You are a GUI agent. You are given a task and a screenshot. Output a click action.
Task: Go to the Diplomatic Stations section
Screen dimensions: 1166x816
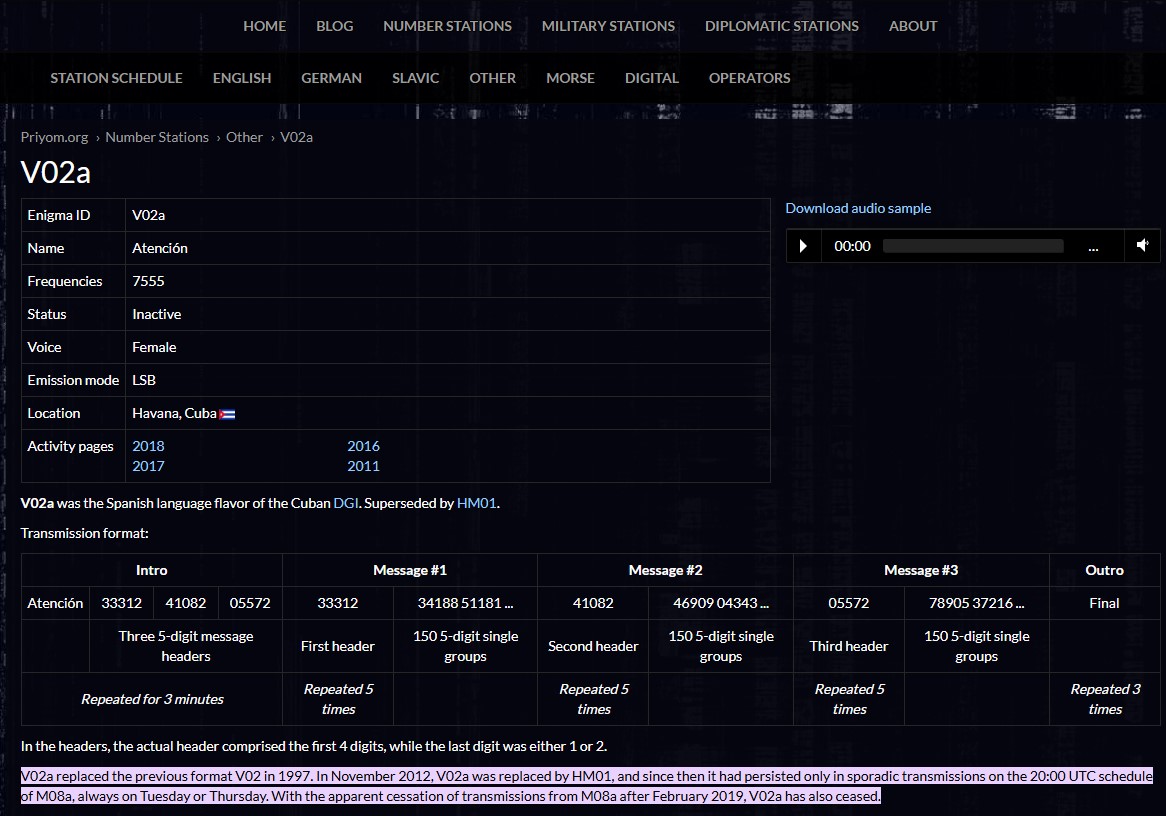coord(781,26)
